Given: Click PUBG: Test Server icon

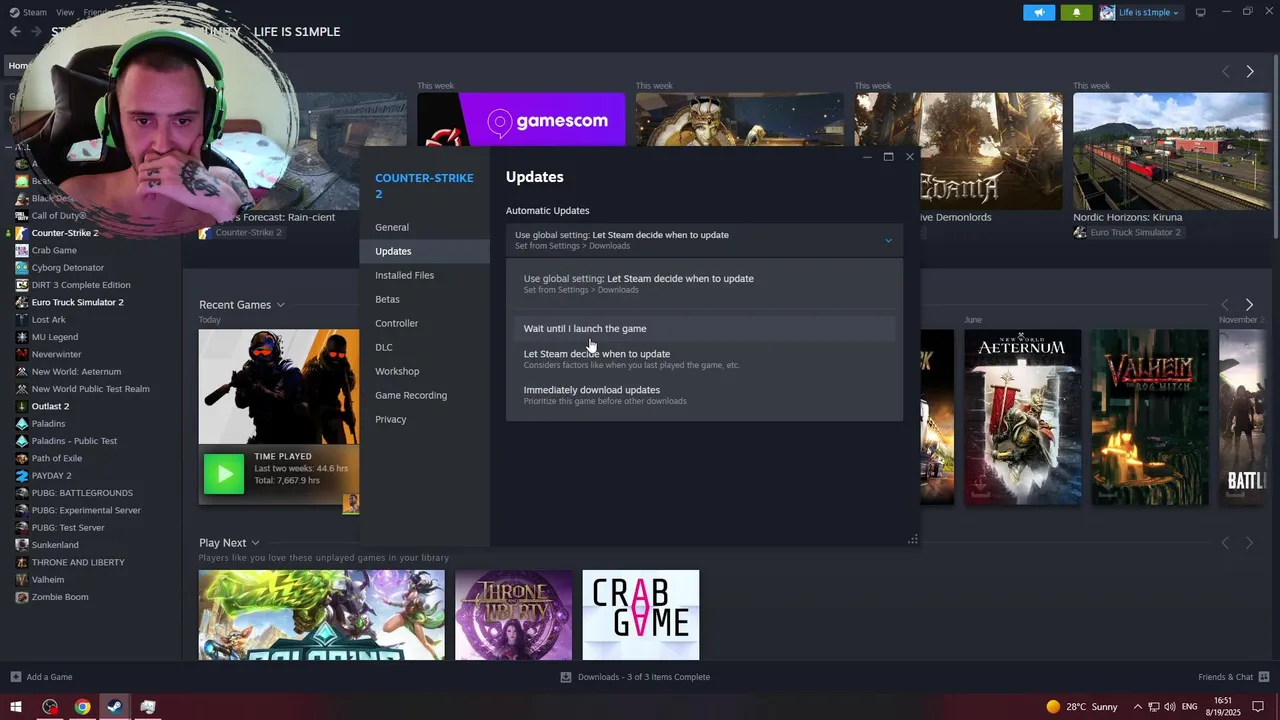Looking at the screenshot, I should (x=22, y=528).
